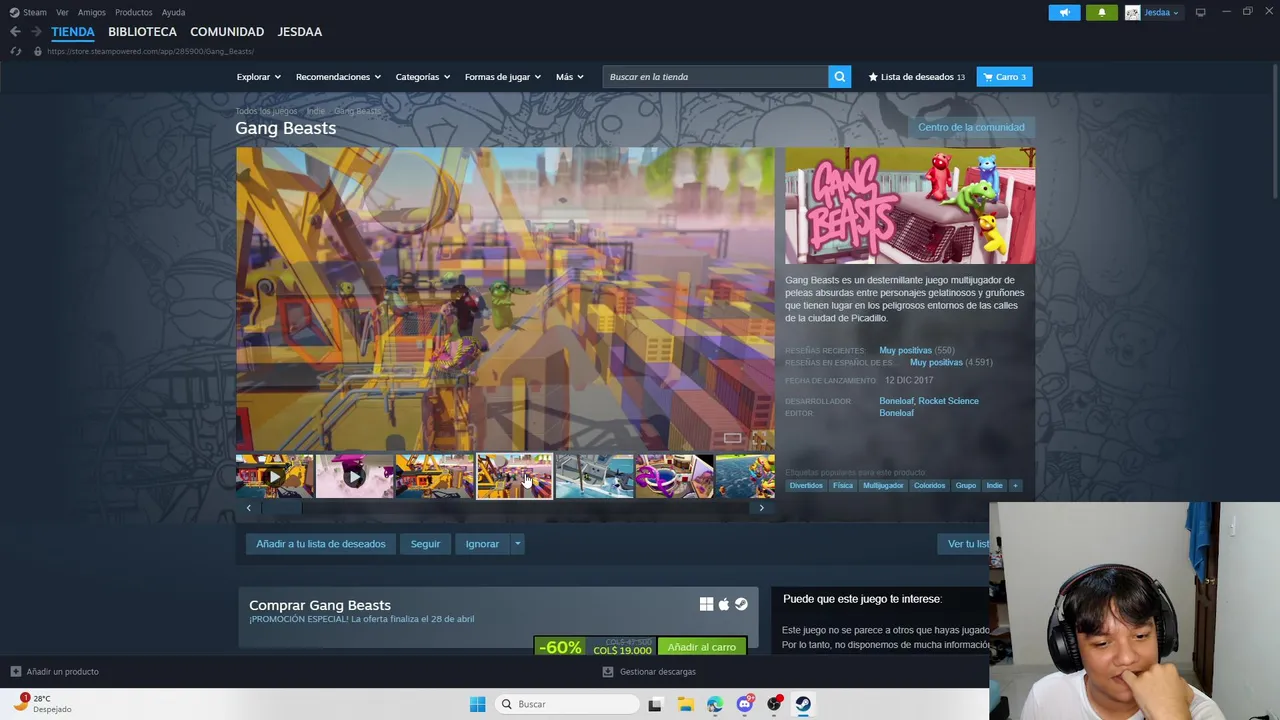
Task: Click the Rocket Science developer link
Action: (948, 401)
